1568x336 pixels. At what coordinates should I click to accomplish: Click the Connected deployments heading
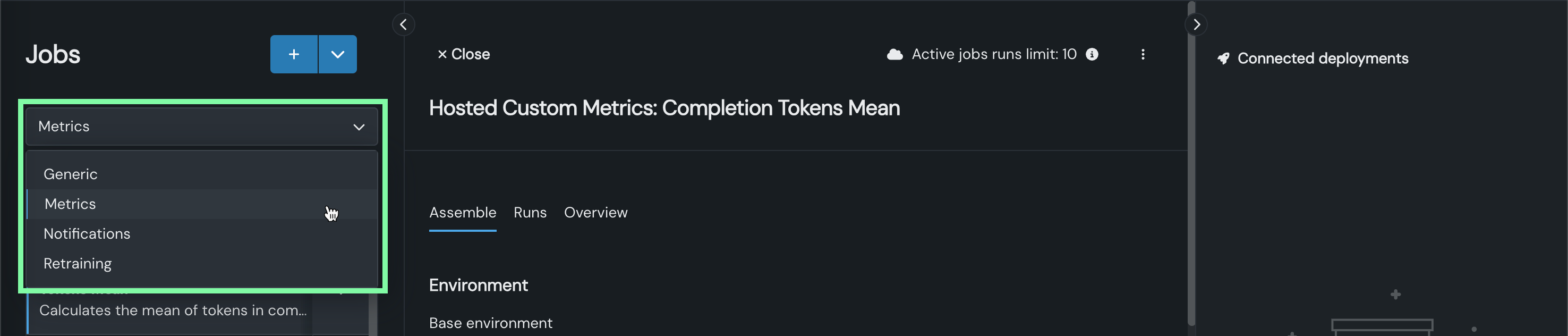point(1322,58)
